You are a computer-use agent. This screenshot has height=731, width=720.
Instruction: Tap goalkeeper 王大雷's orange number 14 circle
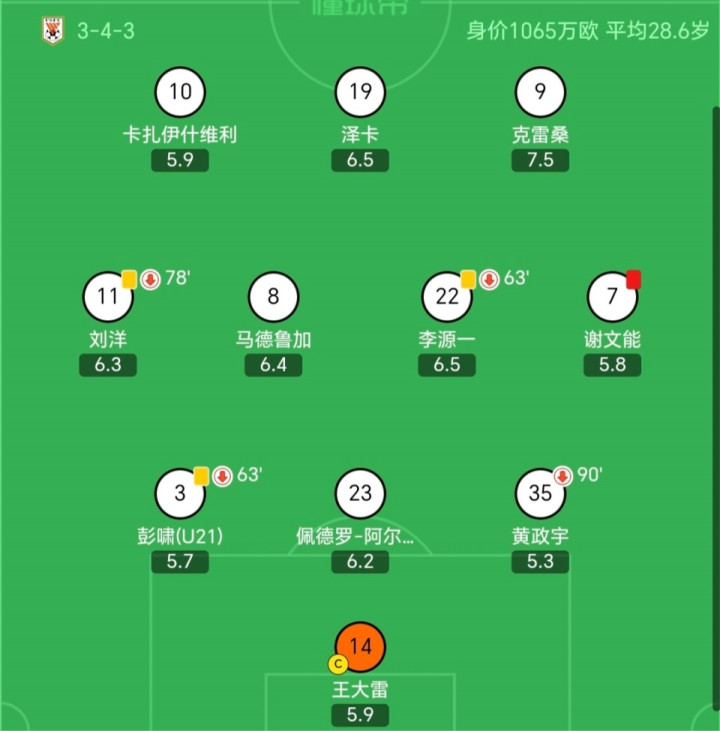[x=360, y=646]
